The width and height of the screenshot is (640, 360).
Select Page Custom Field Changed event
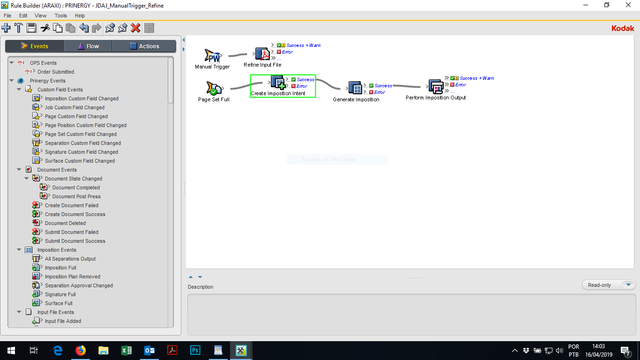(x=76, y=116)
